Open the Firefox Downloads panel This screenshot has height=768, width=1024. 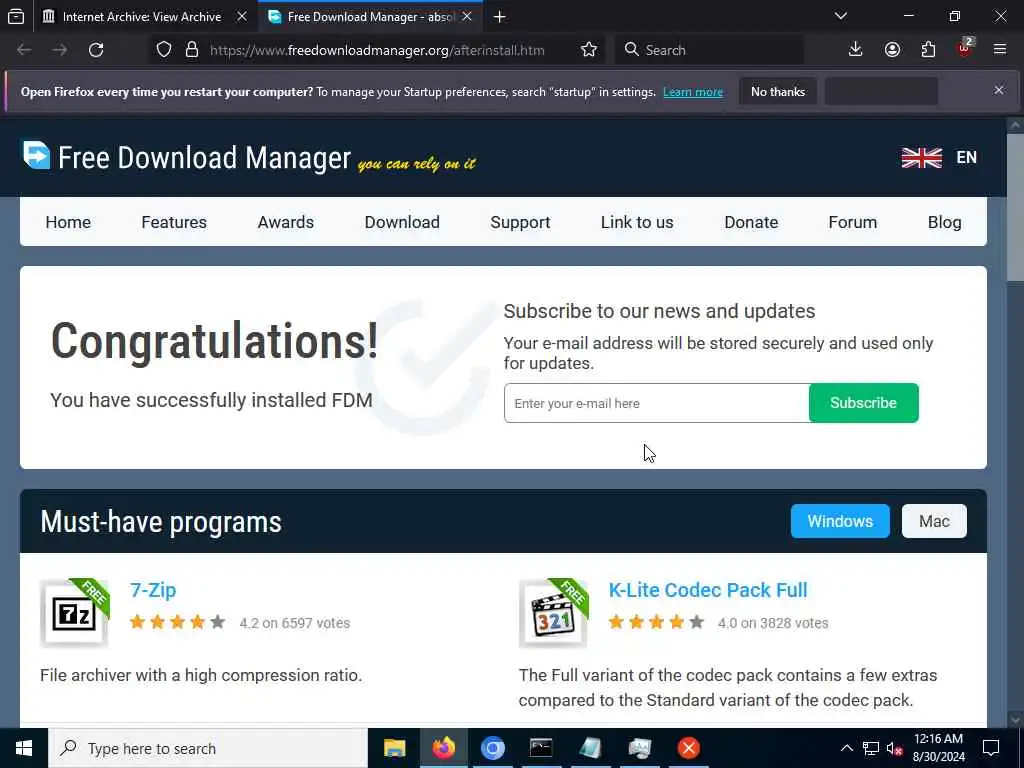click(856, 50)
